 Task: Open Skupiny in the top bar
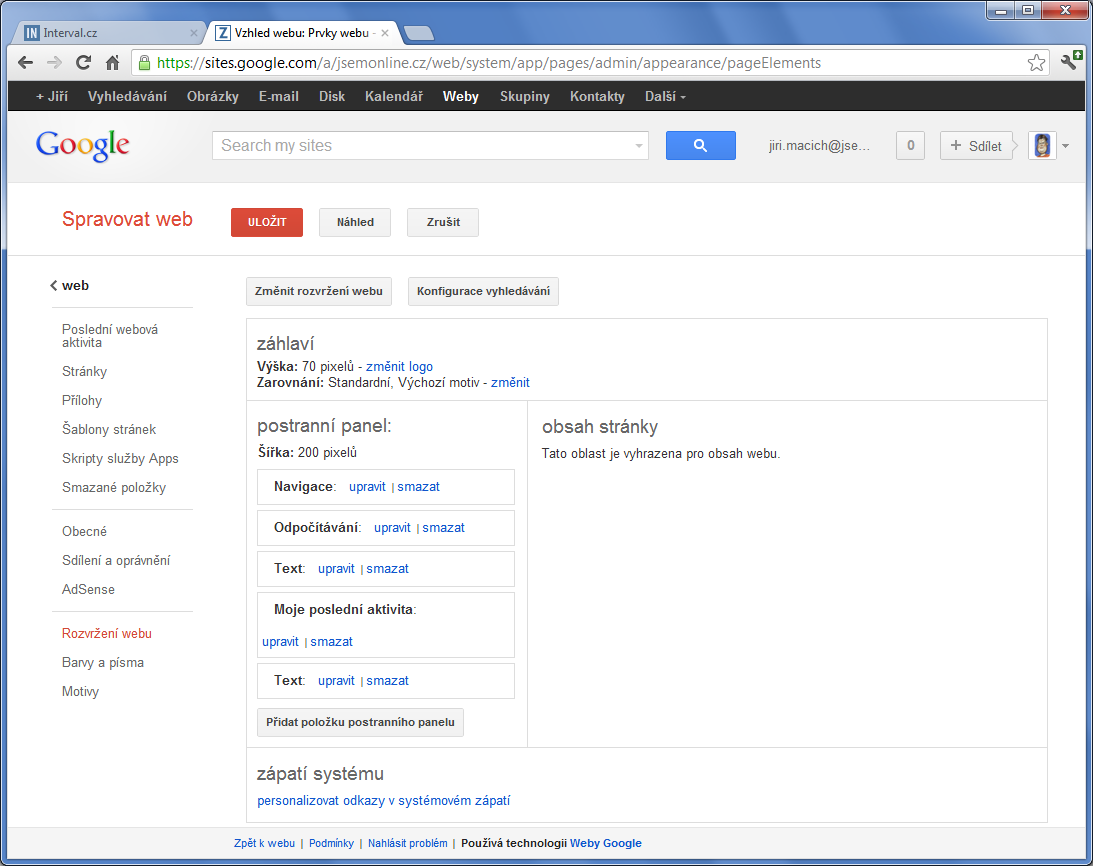(x=524, y=97)
